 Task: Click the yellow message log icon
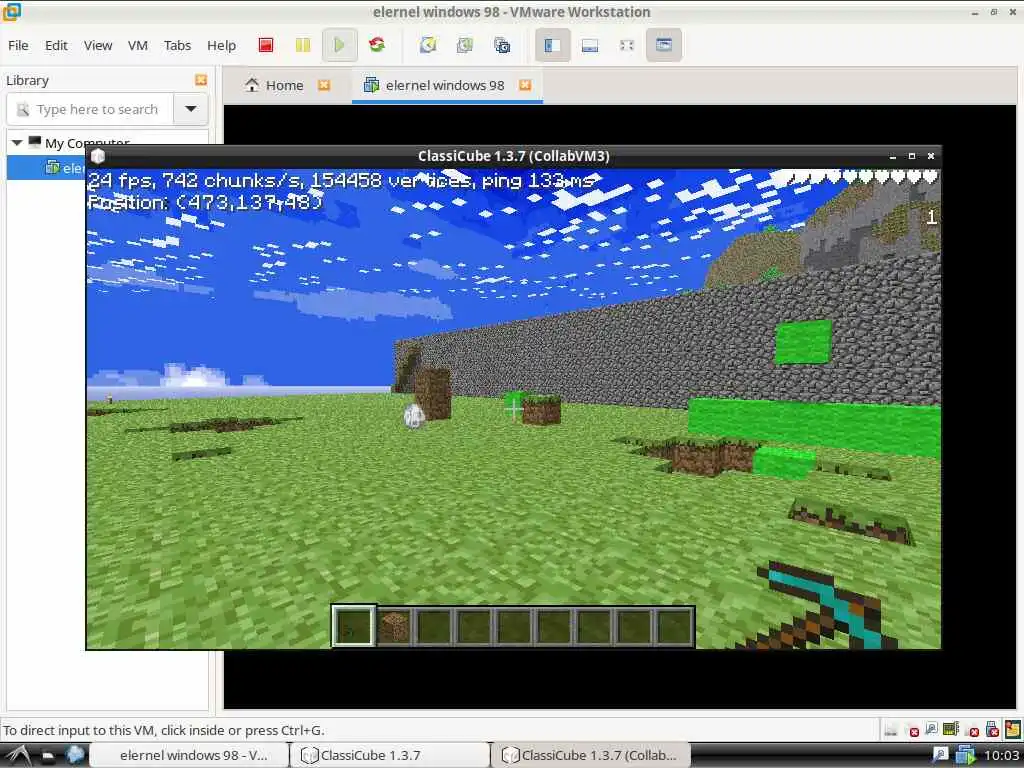(1013, 729)
